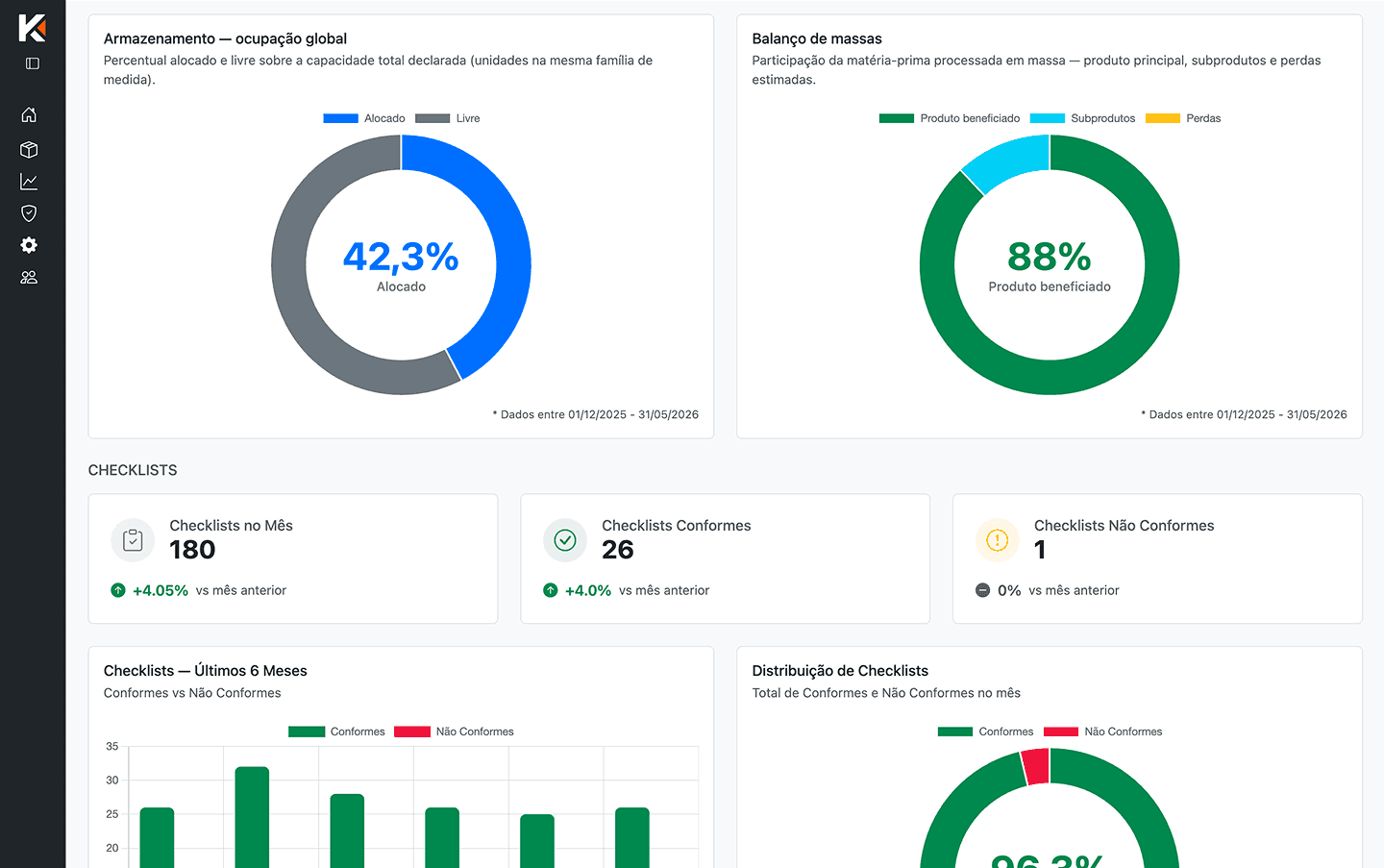This screenshot has width=1384, height=868.
Task: Toggle the Produto beneficiado legend item
Action: click(950, 118)
